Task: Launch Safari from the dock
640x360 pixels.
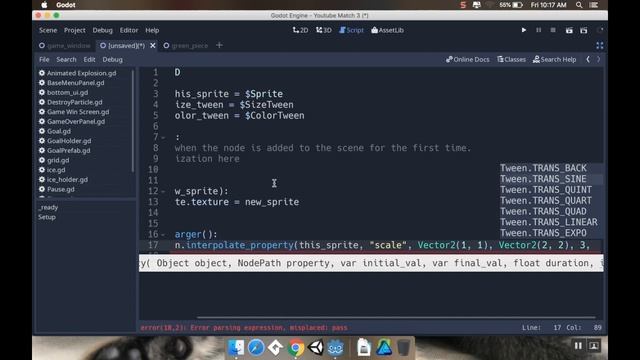Action: point(256,348)
